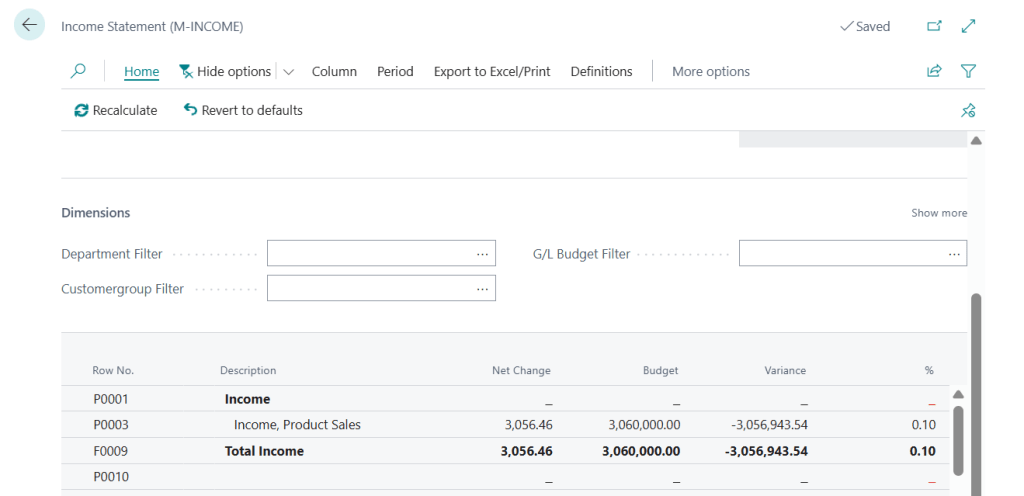Click the % column header
Screen dimensions: 1024x496
coord(929,370)
